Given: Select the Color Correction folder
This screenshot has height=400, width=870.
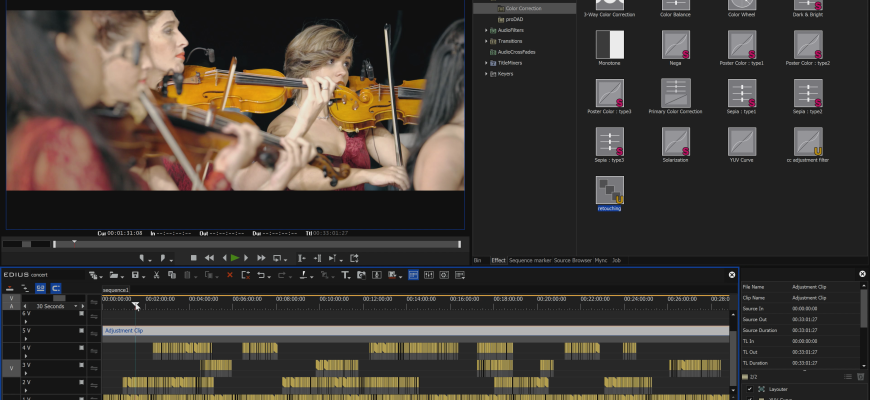Looking at the screenshot, I should (523, 8).
